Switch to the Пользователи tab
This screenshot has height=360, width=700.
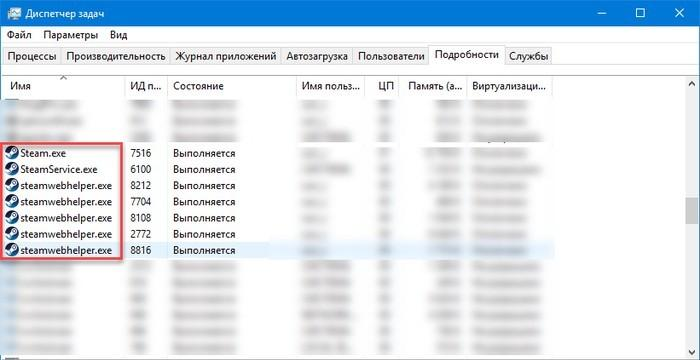click(x=391, y=56)
